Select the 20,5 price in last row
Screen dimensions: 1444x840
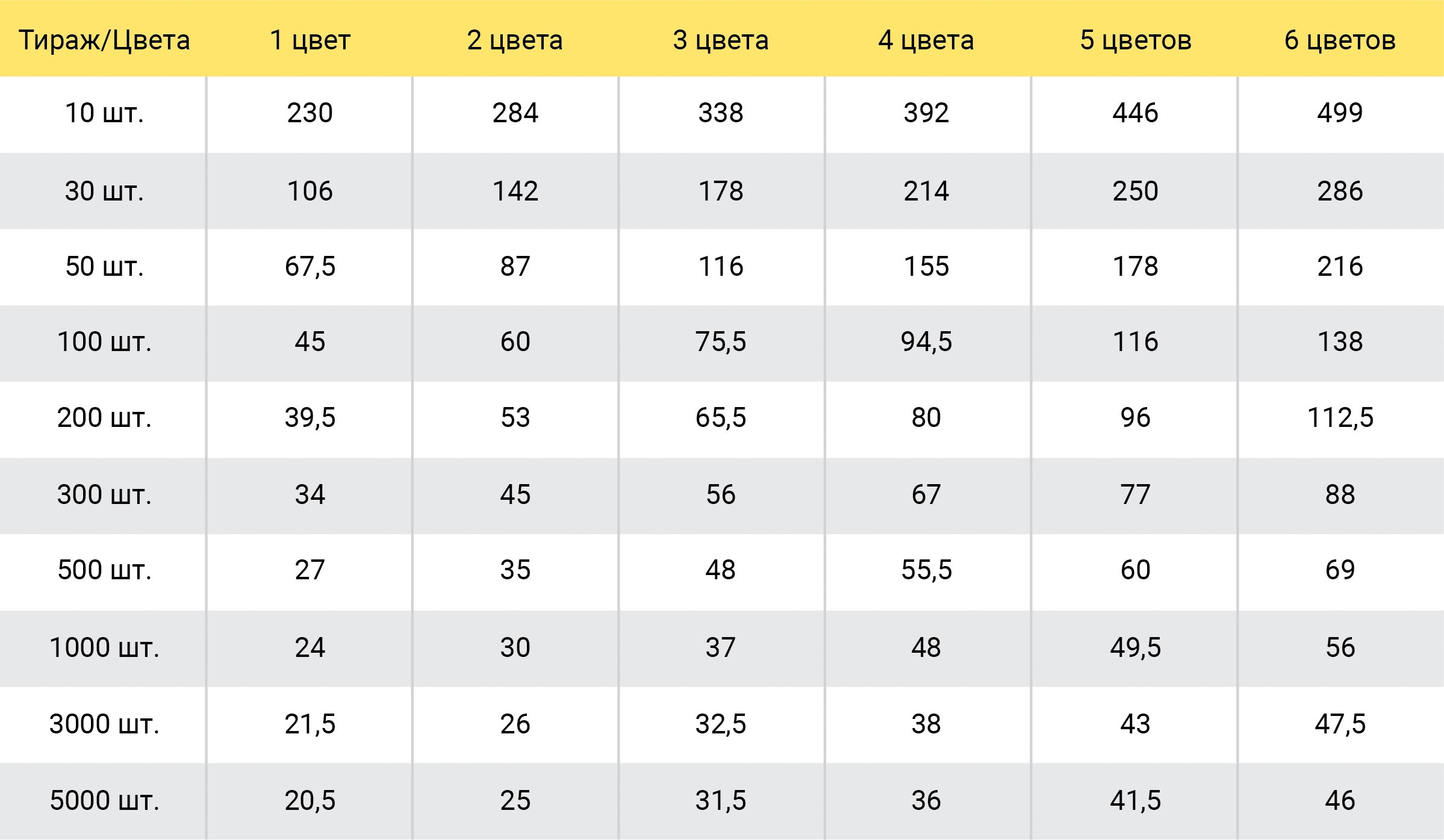(x=310, y=800)
